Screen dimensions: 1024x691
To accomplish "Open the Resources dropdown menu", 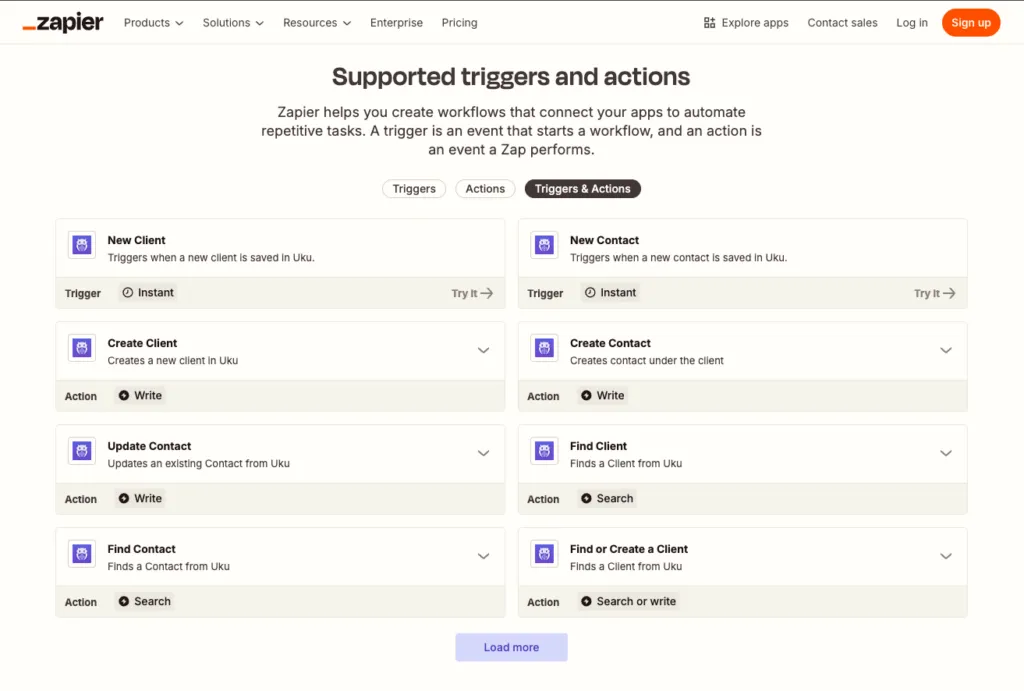I will coord(317,23).
